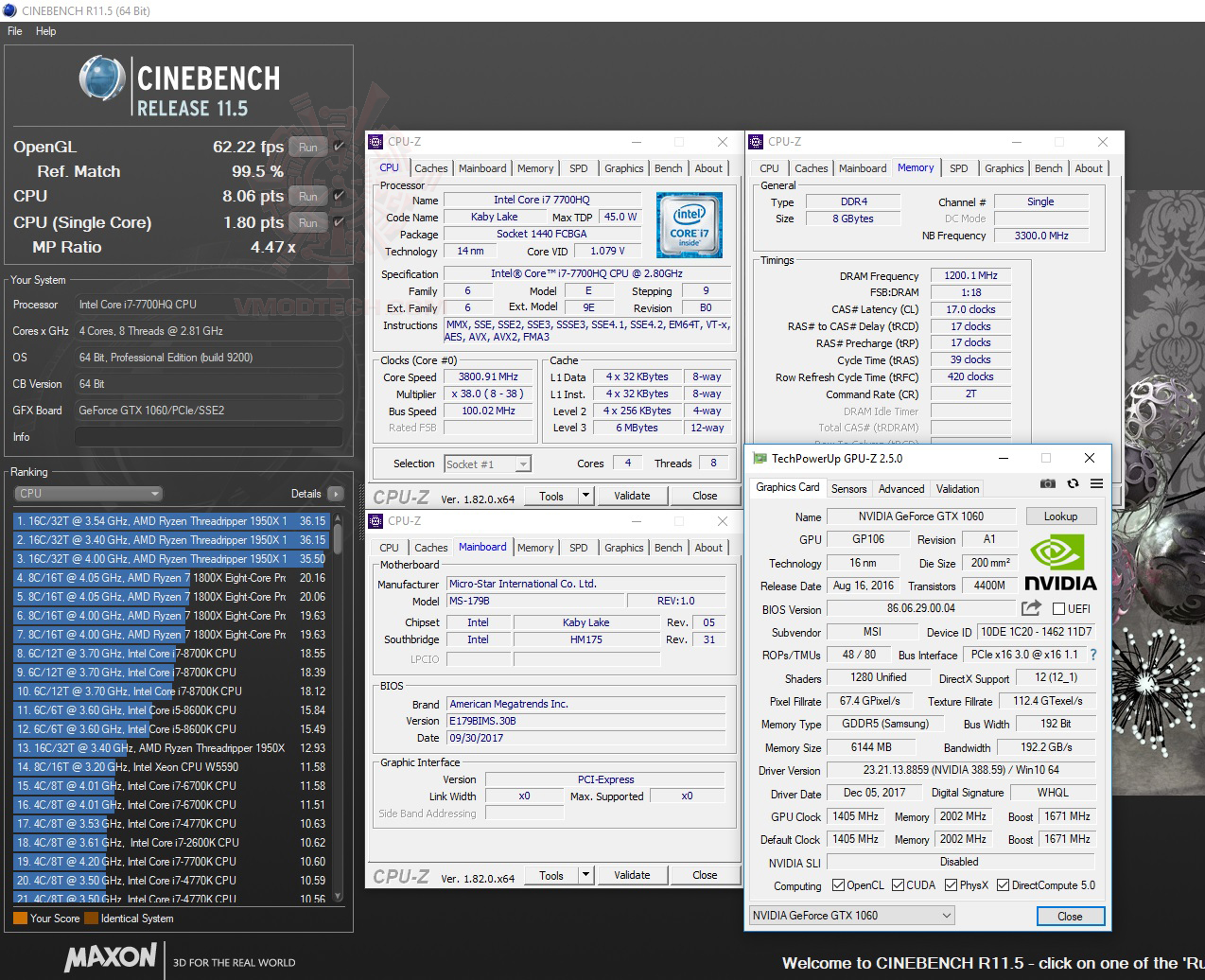Select ranking row 10 Core i7-8700K

coord(171,691)
